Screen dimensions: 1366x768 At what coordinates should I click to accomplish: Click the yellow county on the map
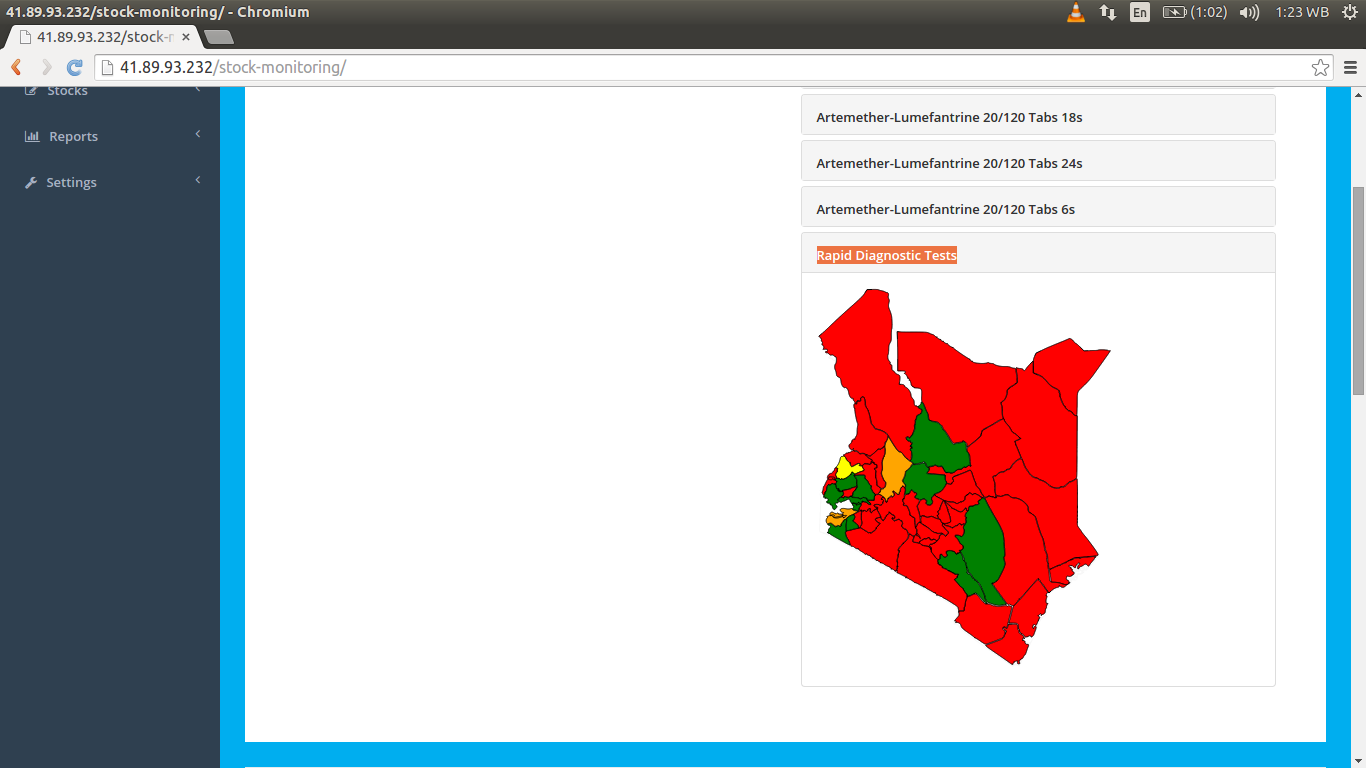pos(847,468)
